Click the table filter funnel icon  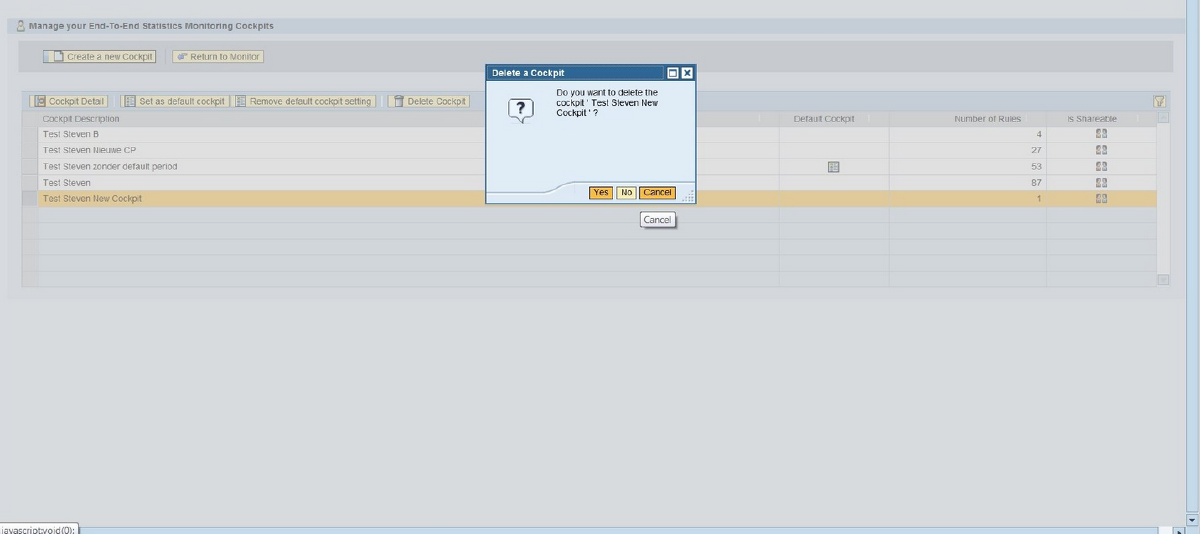(x=1159, y=101)
